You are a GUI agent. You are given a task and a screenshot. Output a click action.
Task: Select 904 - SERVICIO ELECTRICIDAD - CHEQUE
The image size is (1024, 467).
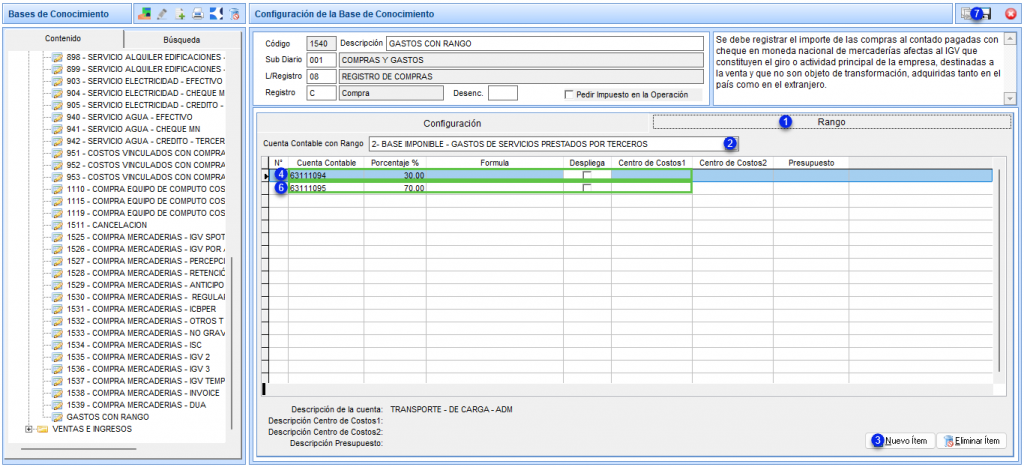tap(145, 93)
